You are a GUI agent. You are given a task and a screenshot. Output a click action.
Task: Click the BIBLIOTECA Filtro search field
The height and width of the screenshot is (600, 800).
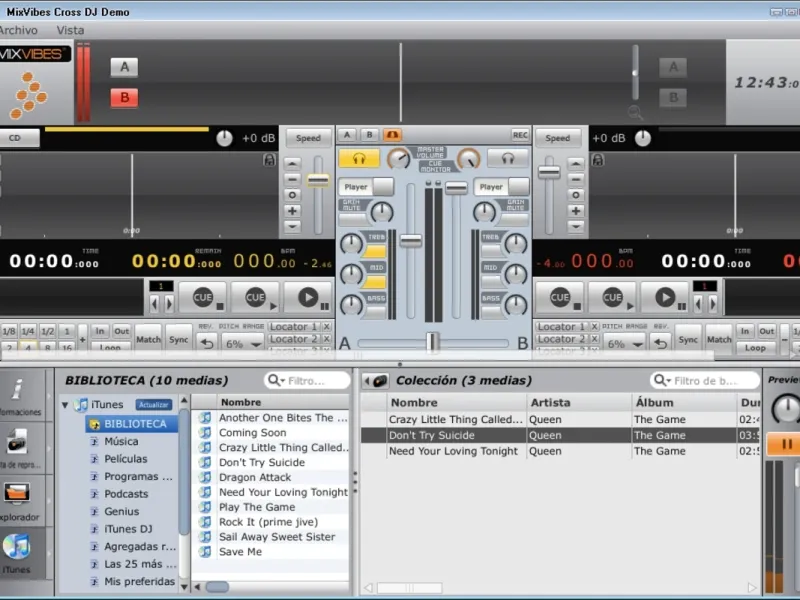coord(308,381)
